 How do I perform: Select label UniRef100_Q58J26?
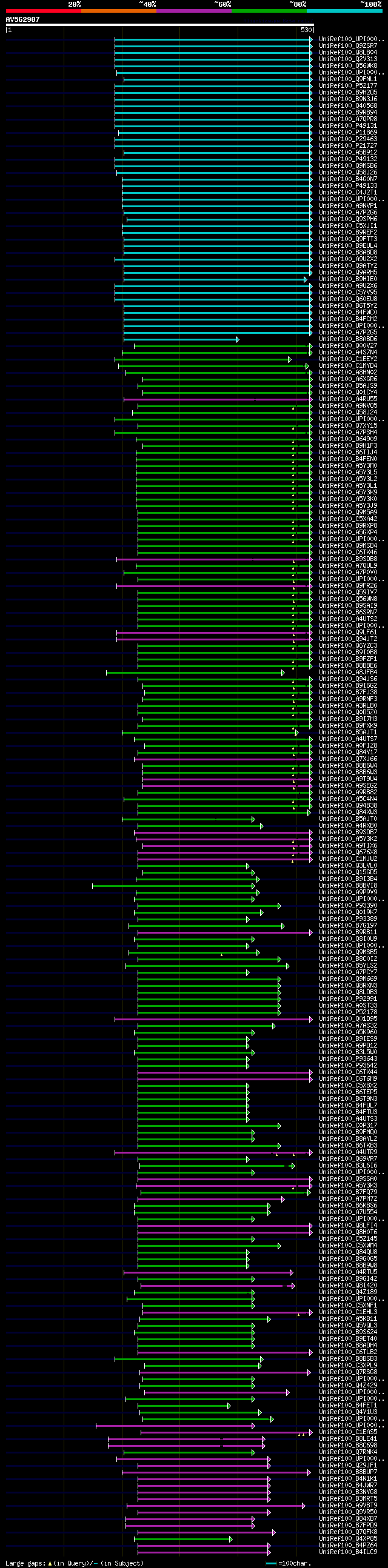[x=348, y=173]
